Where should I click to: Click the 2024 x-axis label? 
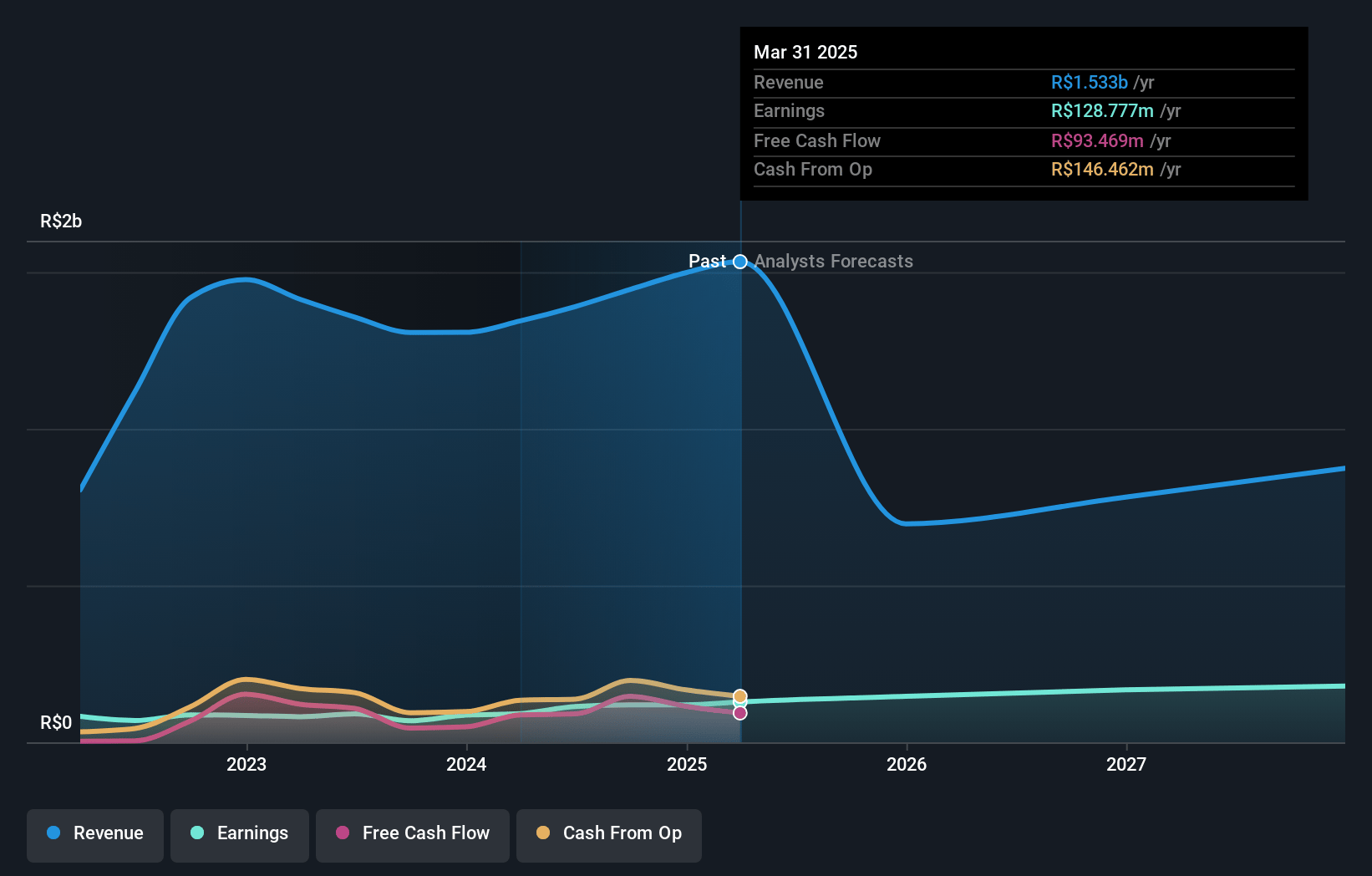[466, 764]
